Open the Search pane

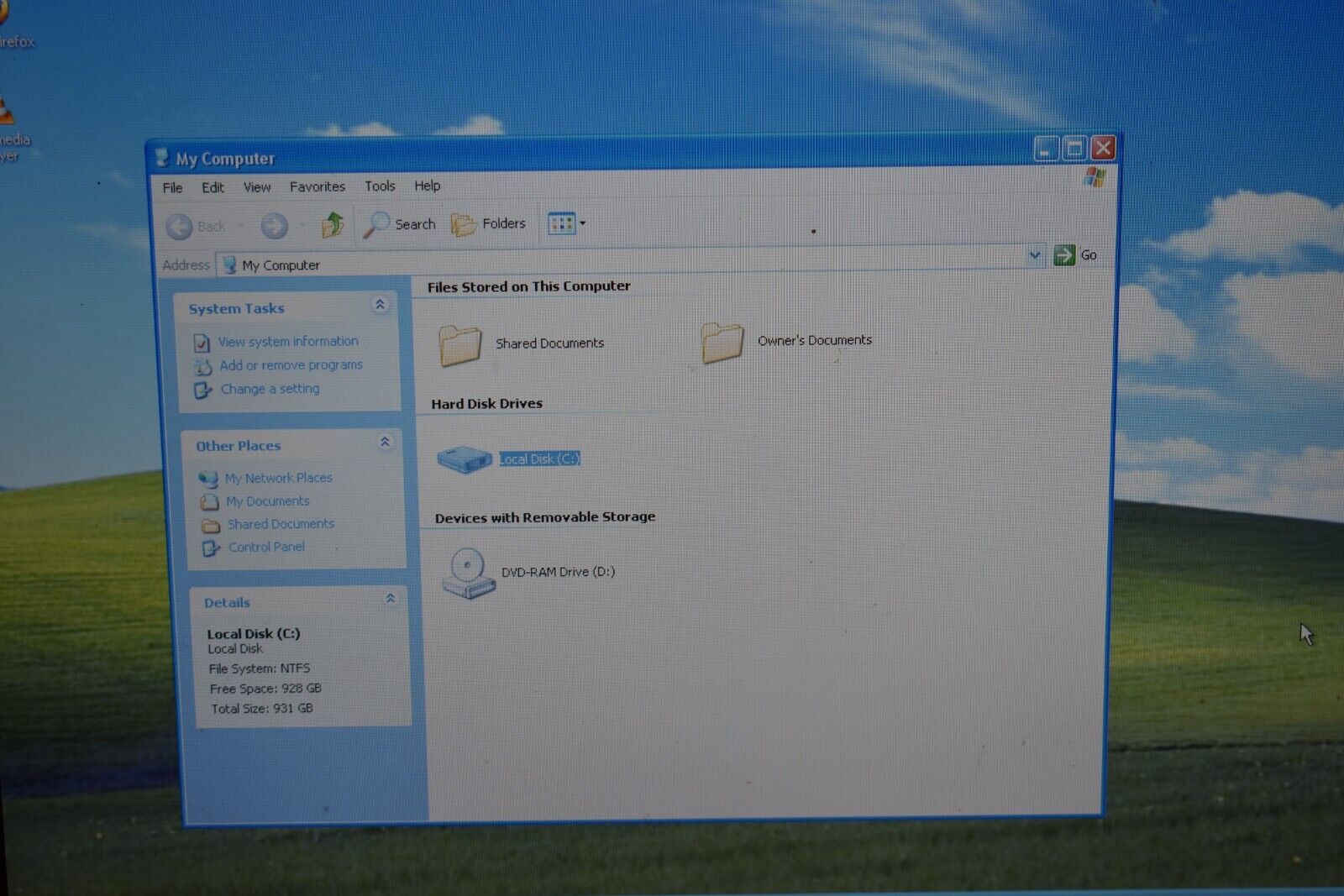coord(400,224)
